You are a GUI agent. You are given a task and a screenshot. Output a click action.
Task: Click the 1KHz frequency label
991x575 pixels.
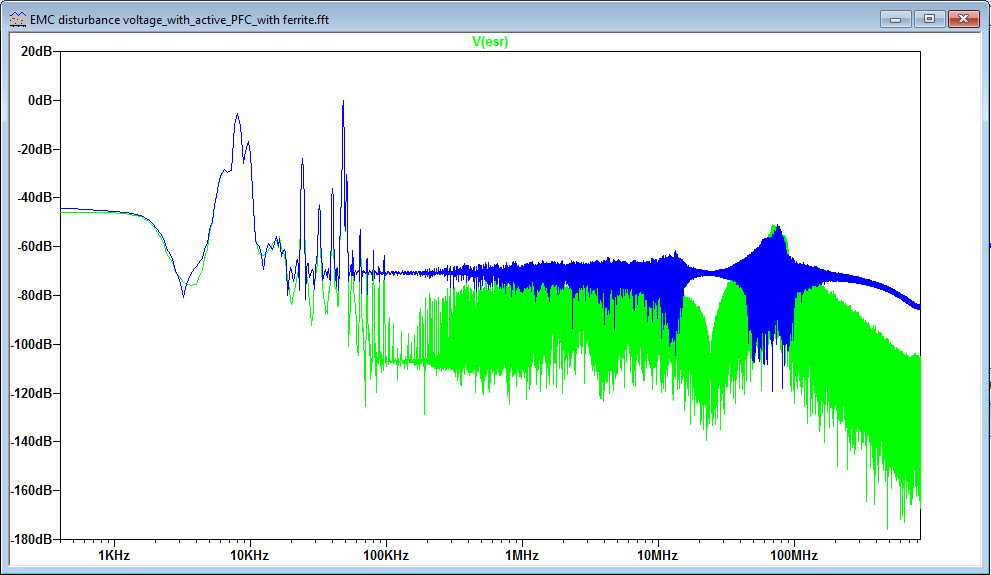pos(114,555)
